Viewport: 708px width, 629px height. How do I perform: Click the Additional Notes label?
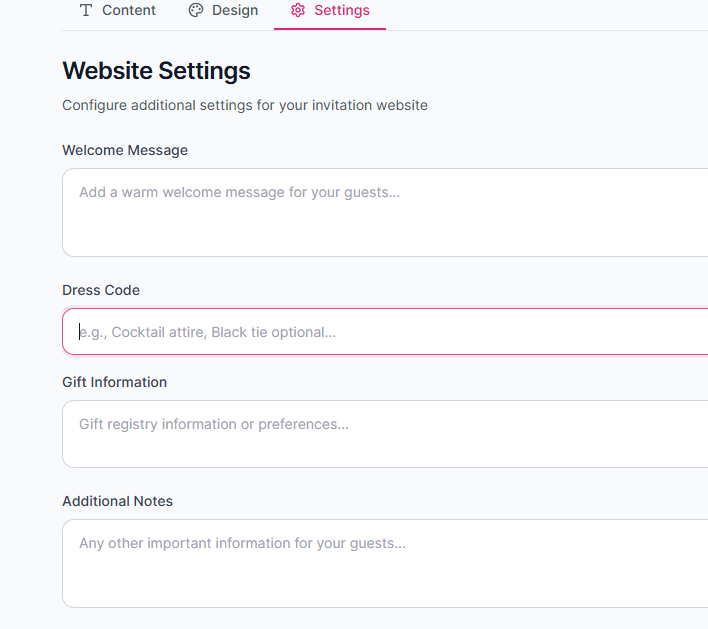[117, 501]
